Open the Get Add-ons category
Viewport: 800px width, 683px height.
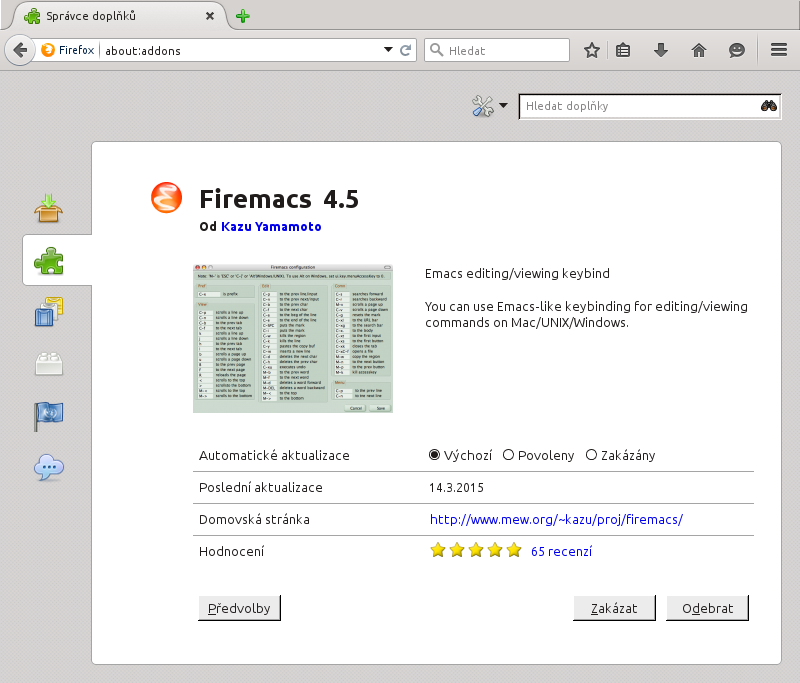pyautogui.click(x=48, y=208)
